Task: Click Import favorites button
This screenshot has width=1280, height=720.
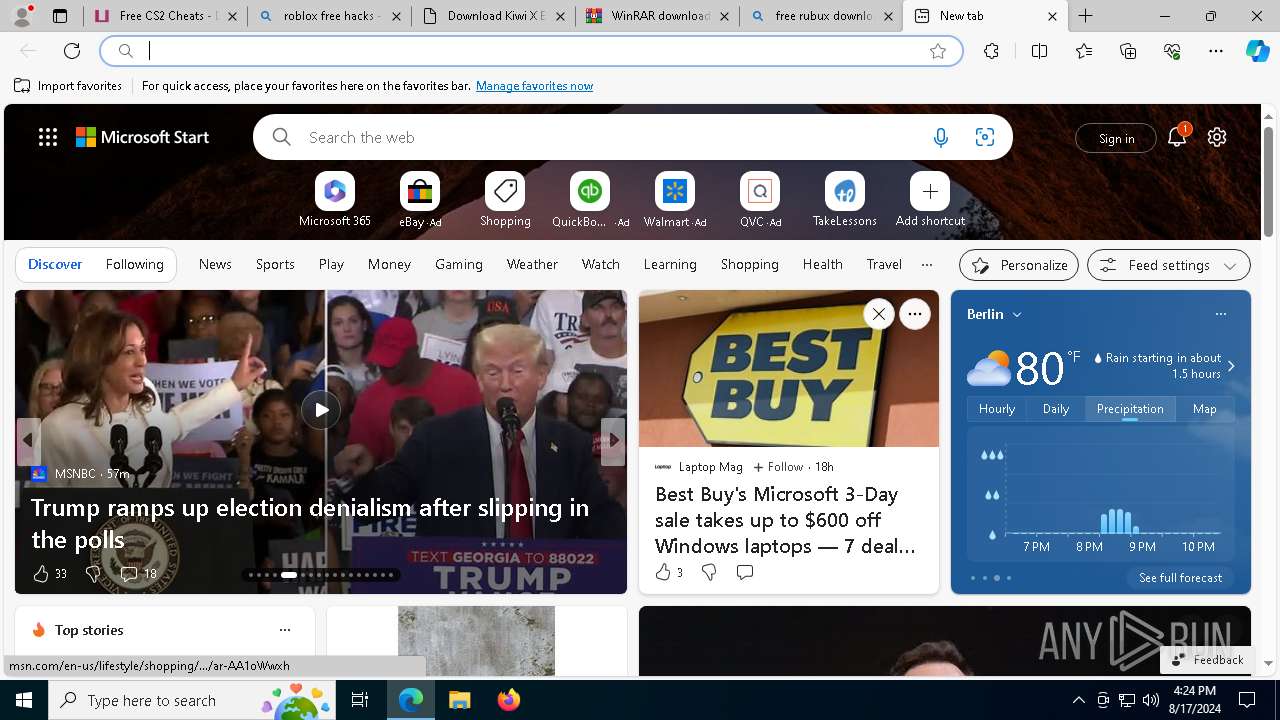Action: (68, 86)
